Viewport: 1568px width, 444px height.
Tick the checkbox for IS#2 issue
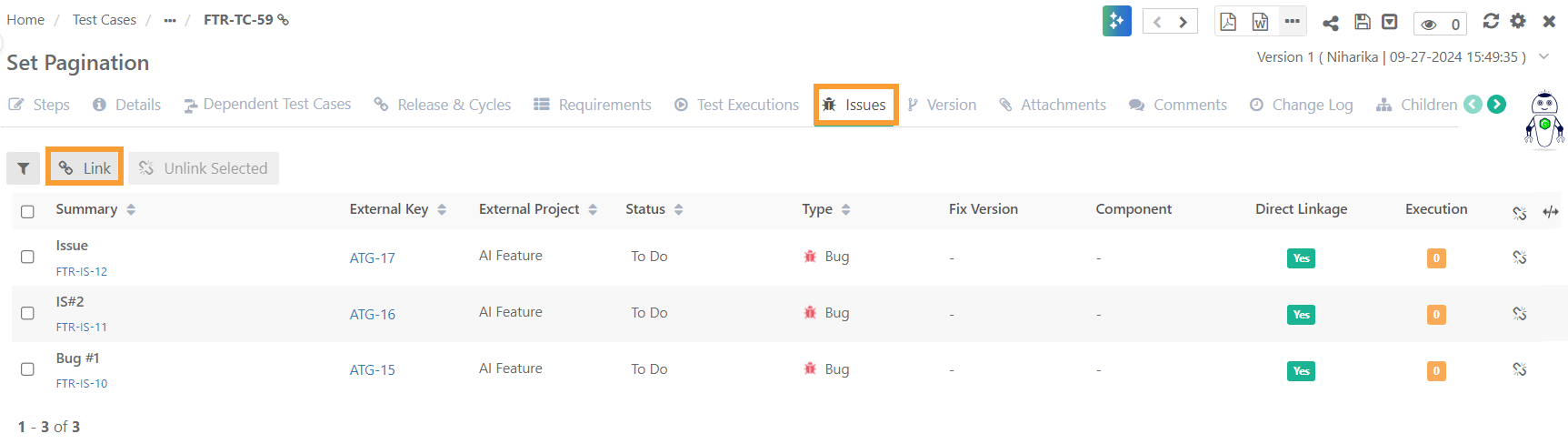pyautogui.click(x=27, y=313)
